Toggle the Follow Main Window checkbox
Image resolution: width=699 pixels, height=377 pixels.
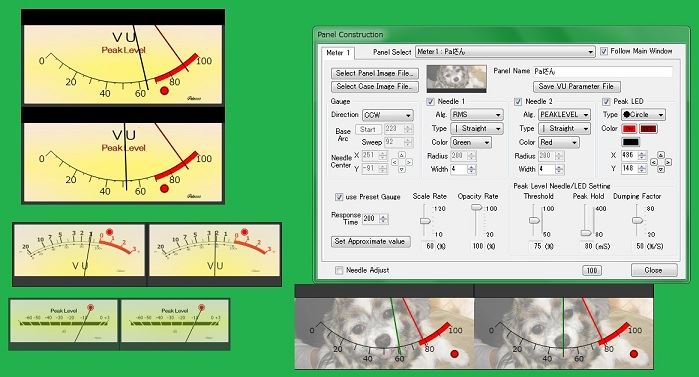pos(604,51)
